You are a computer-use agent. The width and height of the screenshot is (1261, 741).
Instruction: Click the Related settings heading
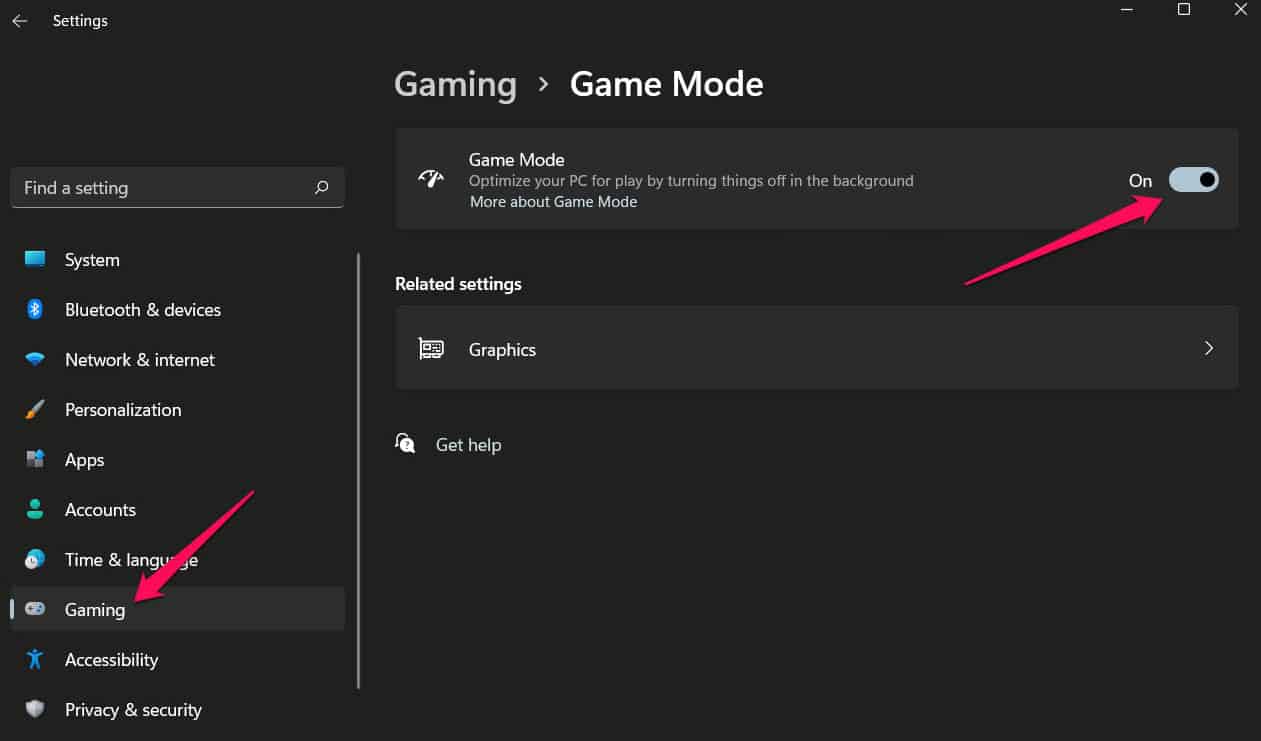pyautogui.click(x=458, y=284)
